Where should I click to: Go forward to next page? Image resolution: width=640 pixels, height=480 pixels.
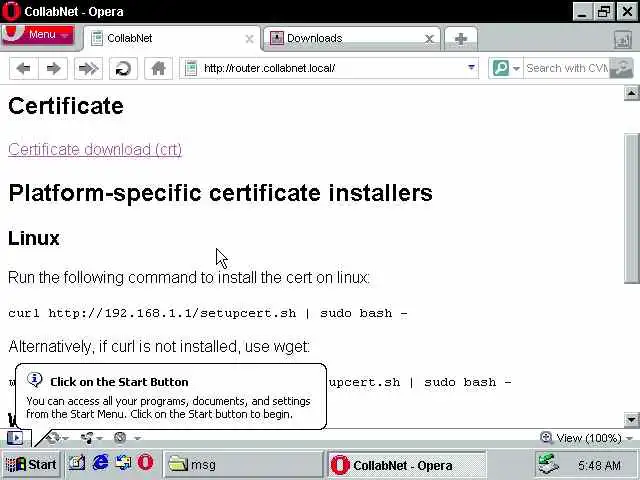[x=53, y=68]
